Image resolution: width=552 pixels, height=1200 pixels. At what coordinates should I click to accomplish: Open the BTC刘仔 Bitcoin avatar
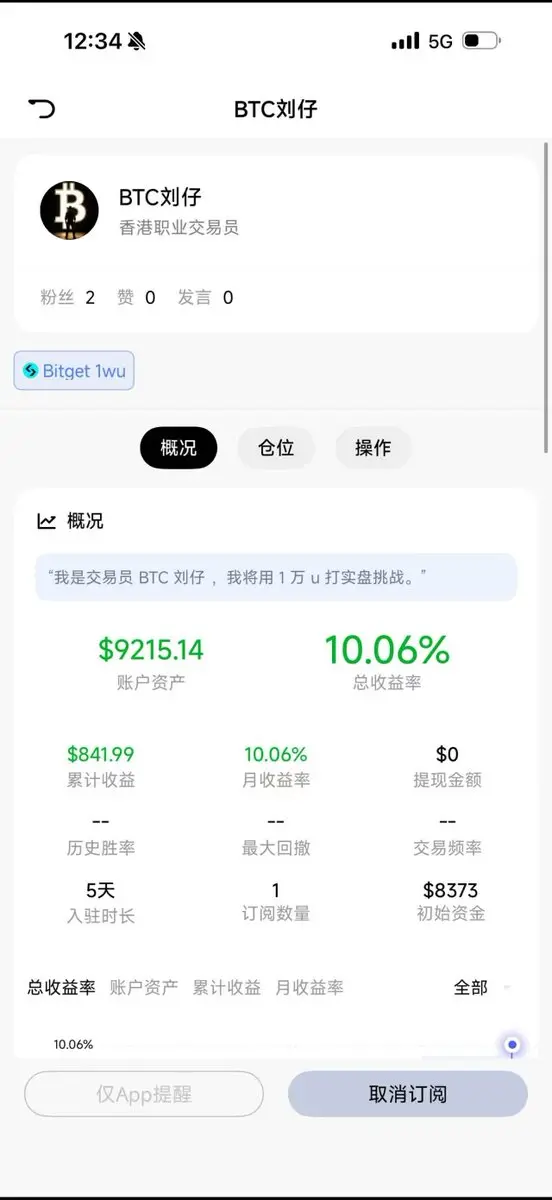pos(69,210)
